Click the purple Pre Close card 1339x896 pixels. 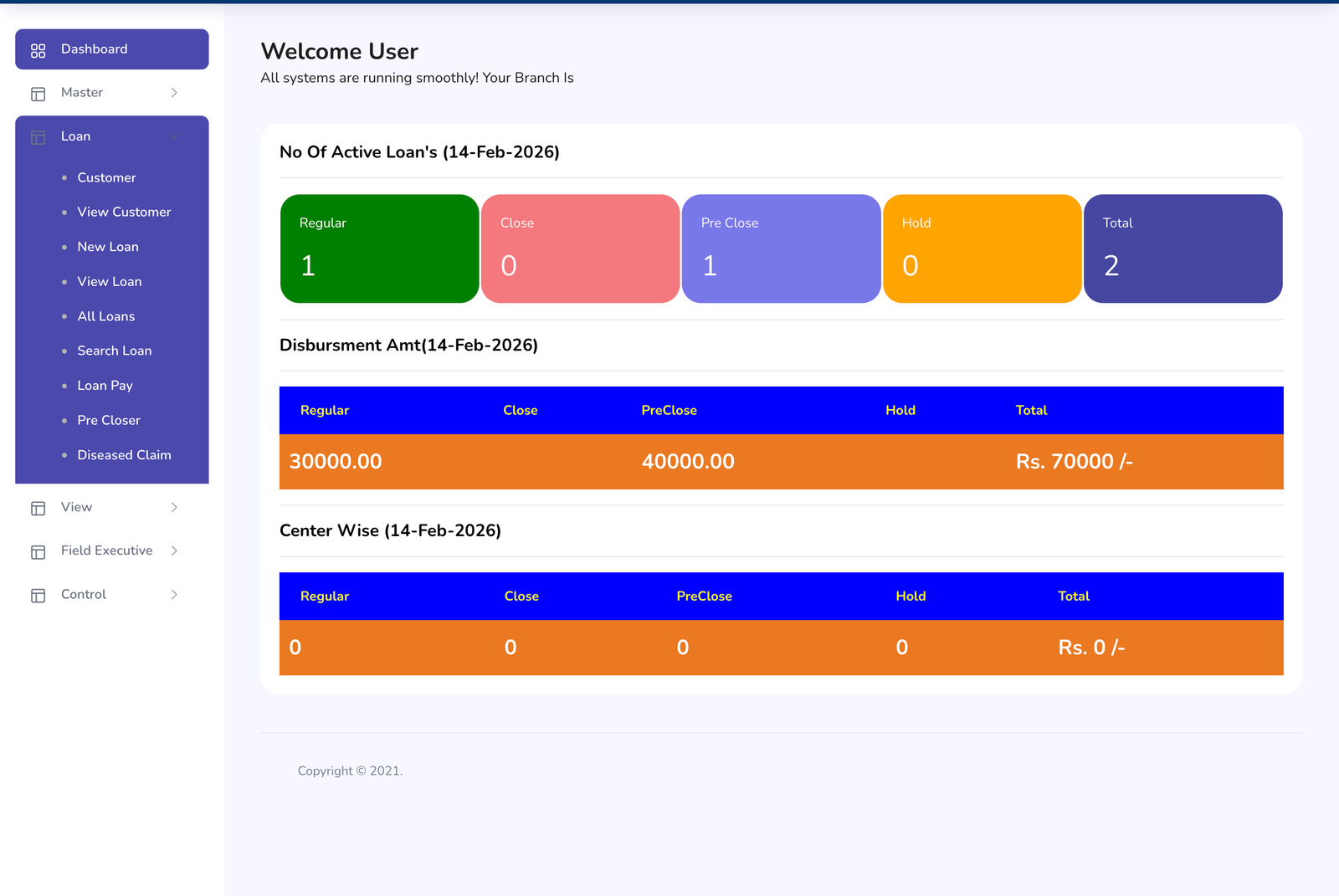point(782,248)
